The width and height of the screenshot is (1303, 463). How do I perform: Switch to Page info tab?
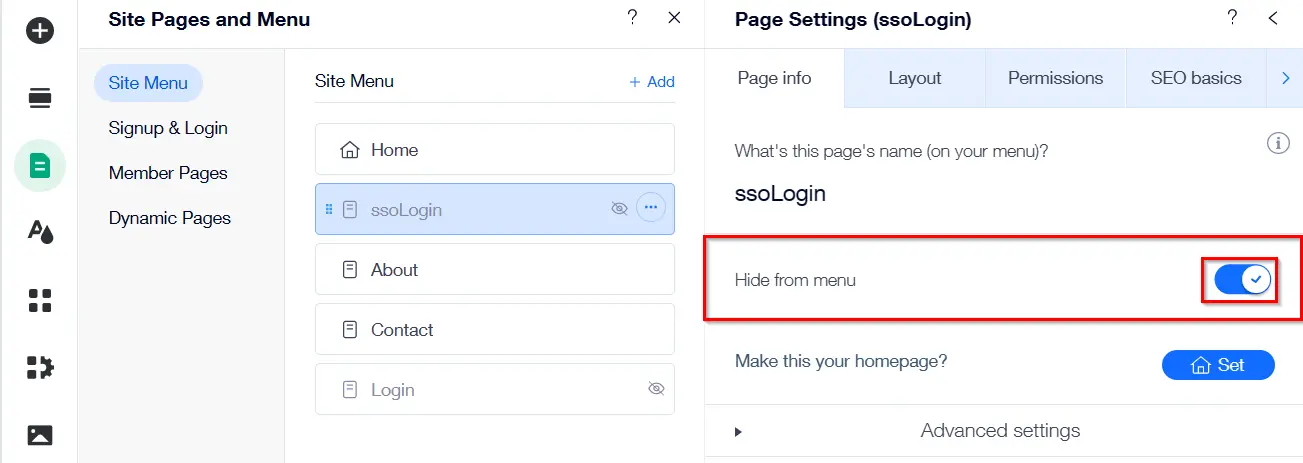774,78
